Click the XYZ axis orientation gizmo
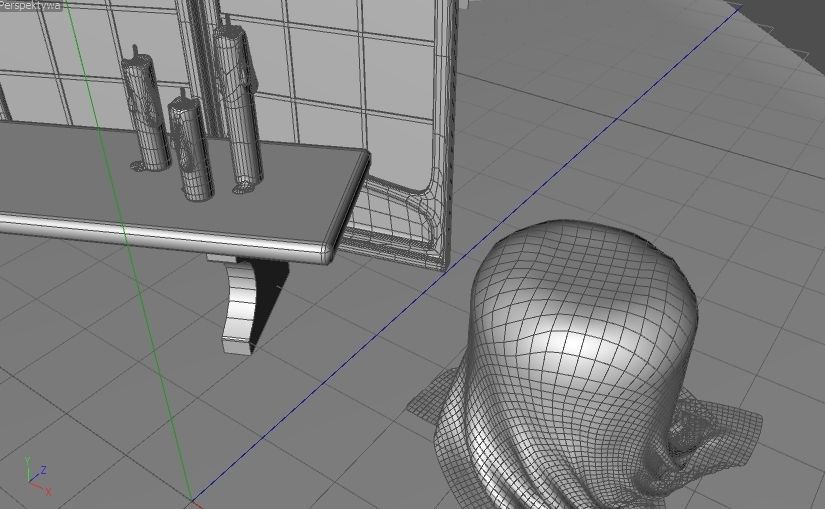The width and height of the screenshot is (825, 509). (38, 476)
